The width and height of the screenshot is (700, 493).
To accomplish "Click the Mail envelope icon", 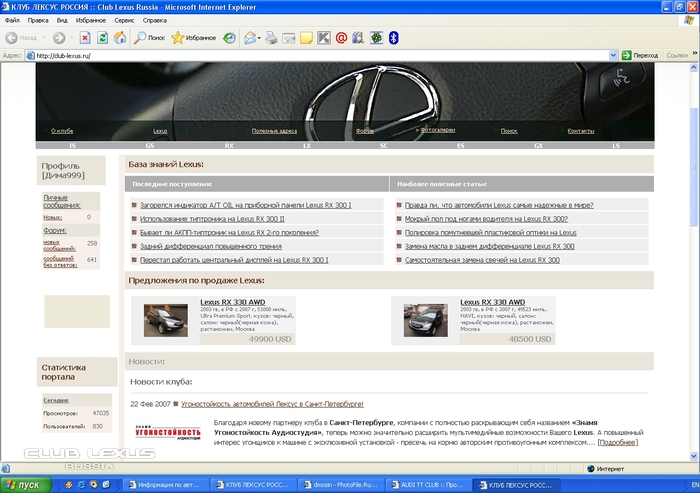I will pyautogui.click(x=250, y=38).
